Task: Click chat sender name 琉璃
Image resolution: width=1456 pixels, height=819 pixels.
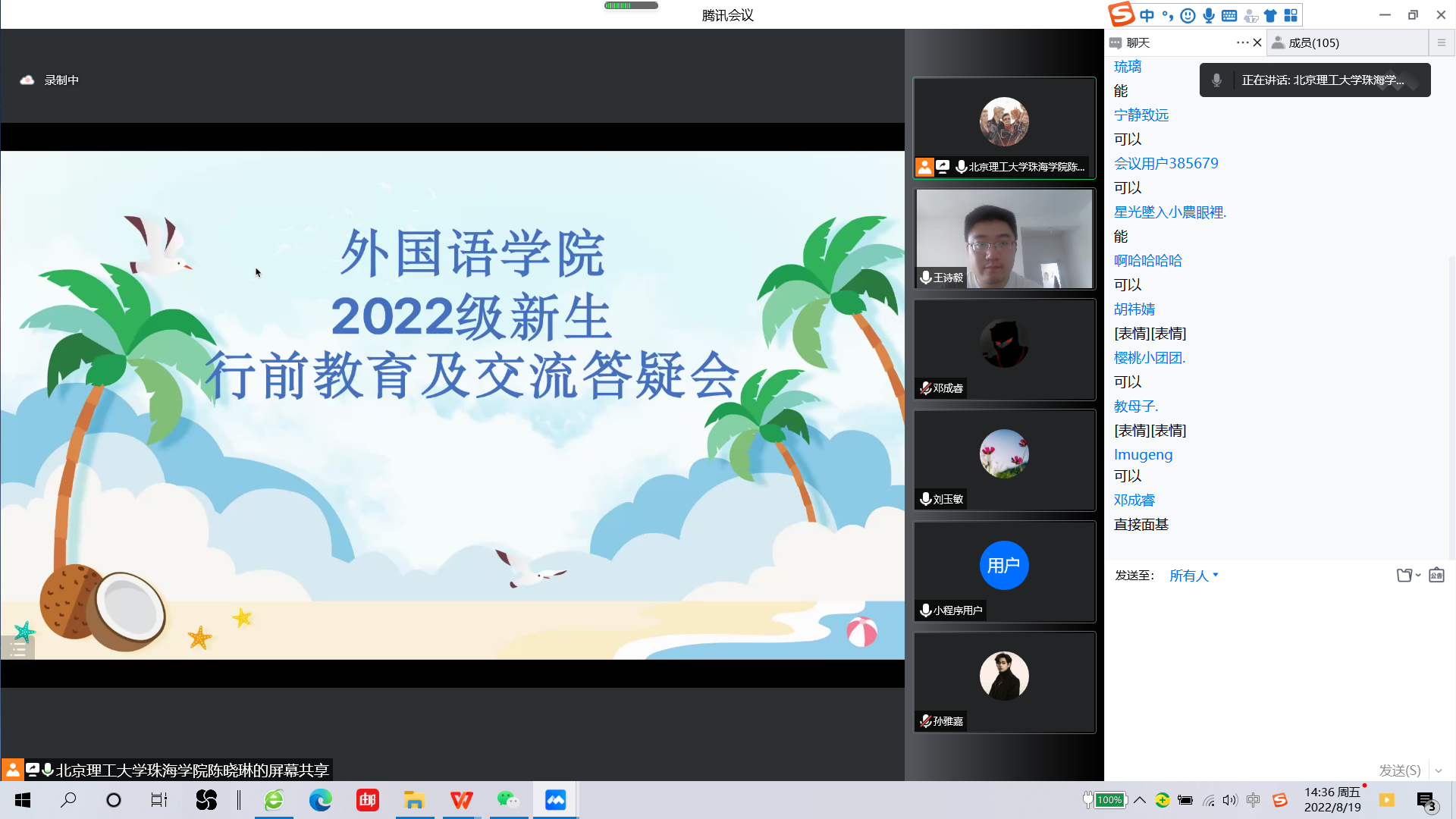Action: [1128, 67]
